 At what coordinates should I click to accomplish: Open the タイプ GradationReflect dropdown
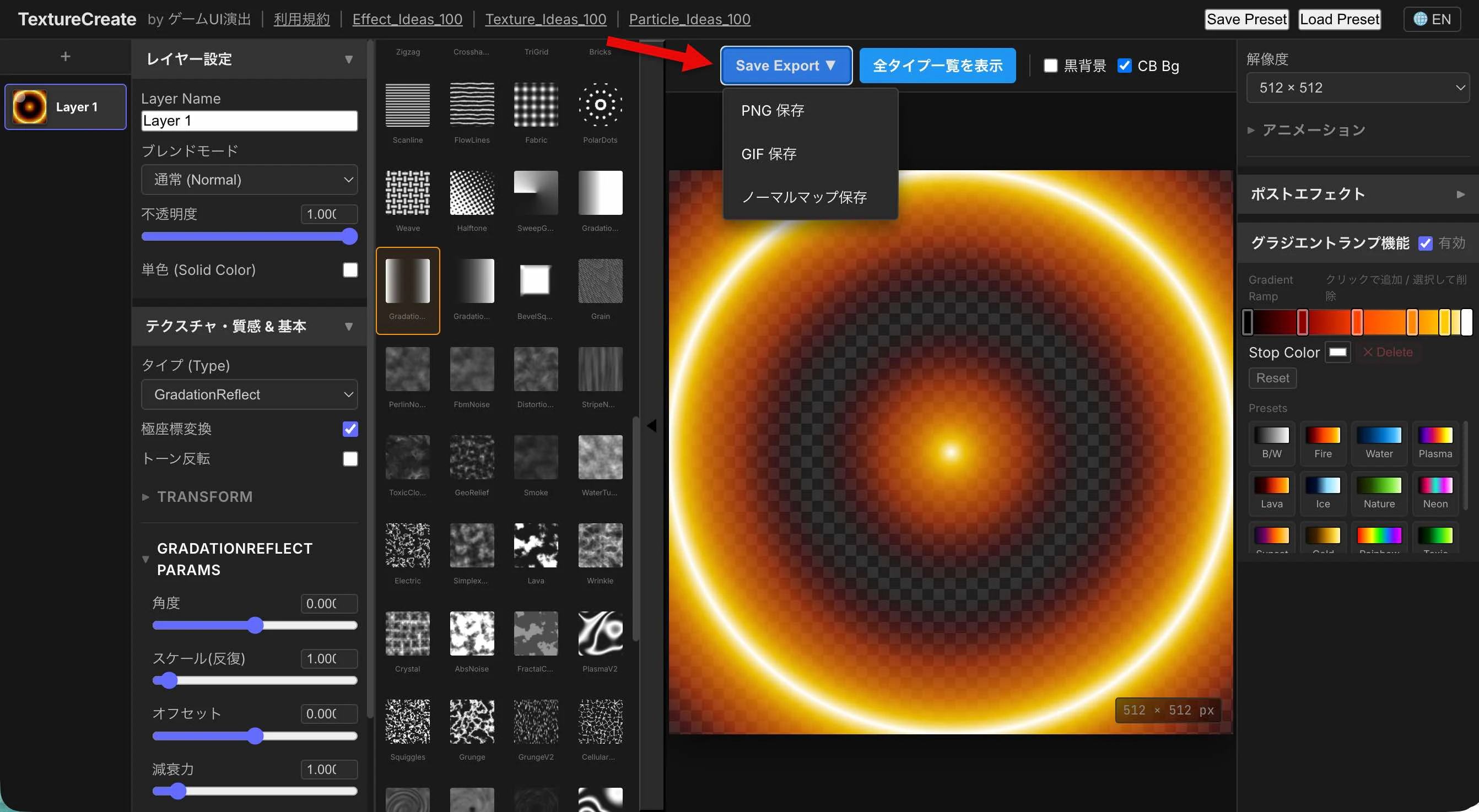pos(249,394)
